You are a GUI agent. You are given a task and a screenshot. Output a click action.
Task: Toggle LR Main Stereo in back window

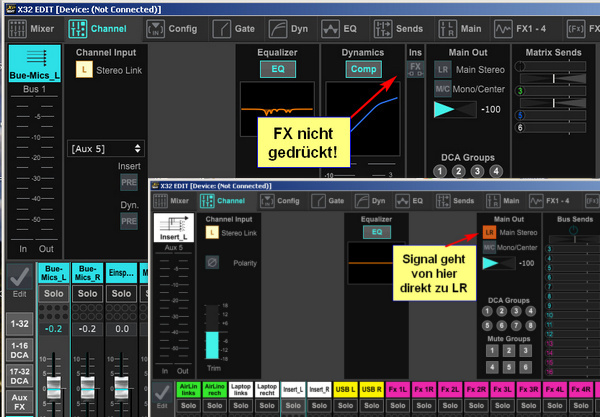tap(443, 70)
